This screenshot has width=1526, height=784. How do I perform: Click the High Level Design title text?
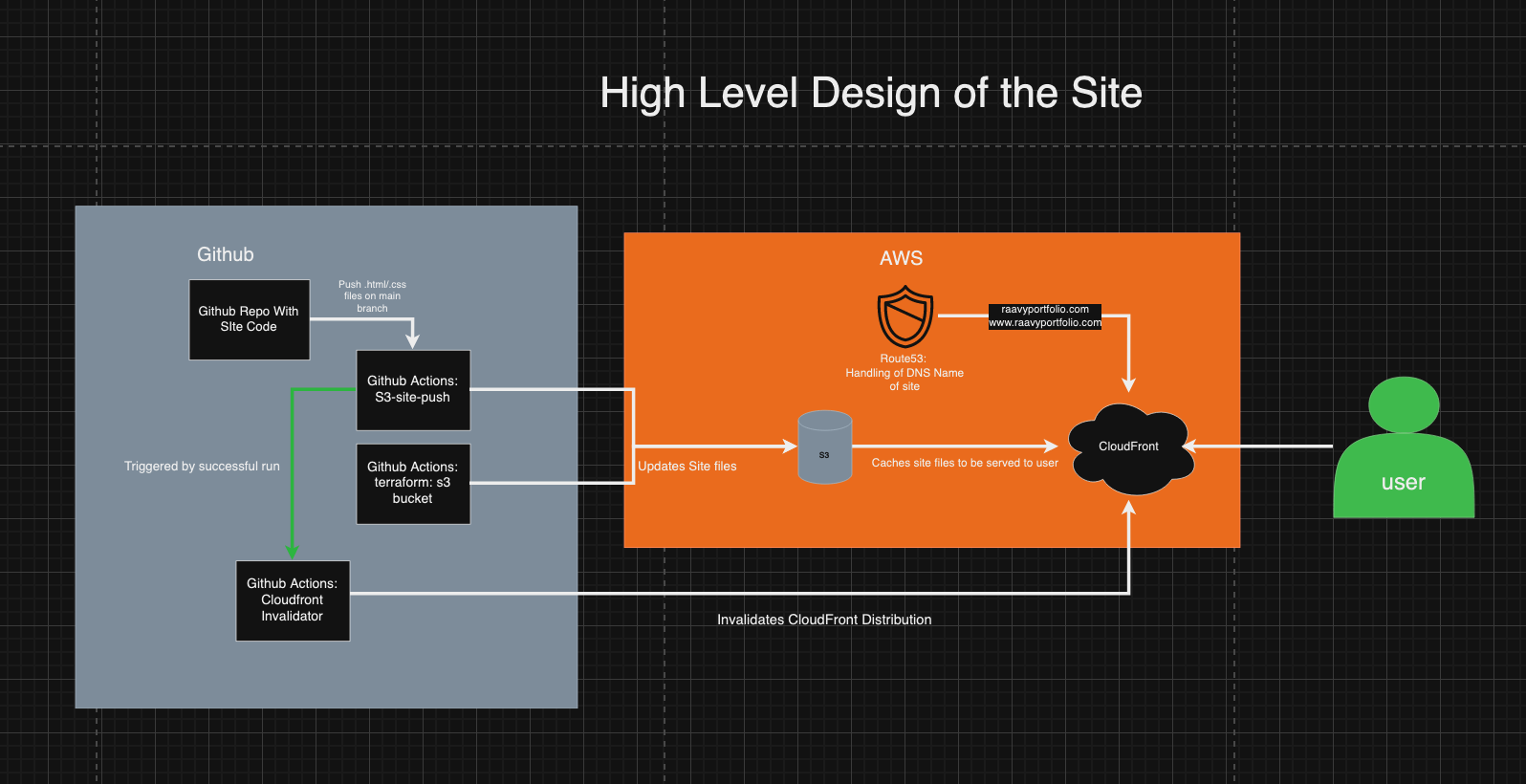[x=871, y=93]
